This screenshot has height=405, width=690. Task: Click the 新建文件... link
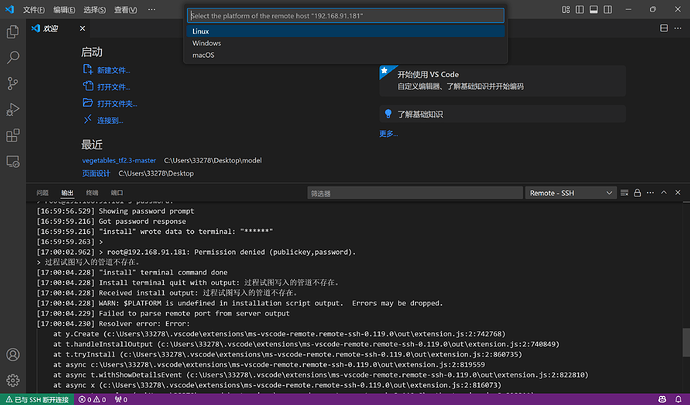(113, 70)
